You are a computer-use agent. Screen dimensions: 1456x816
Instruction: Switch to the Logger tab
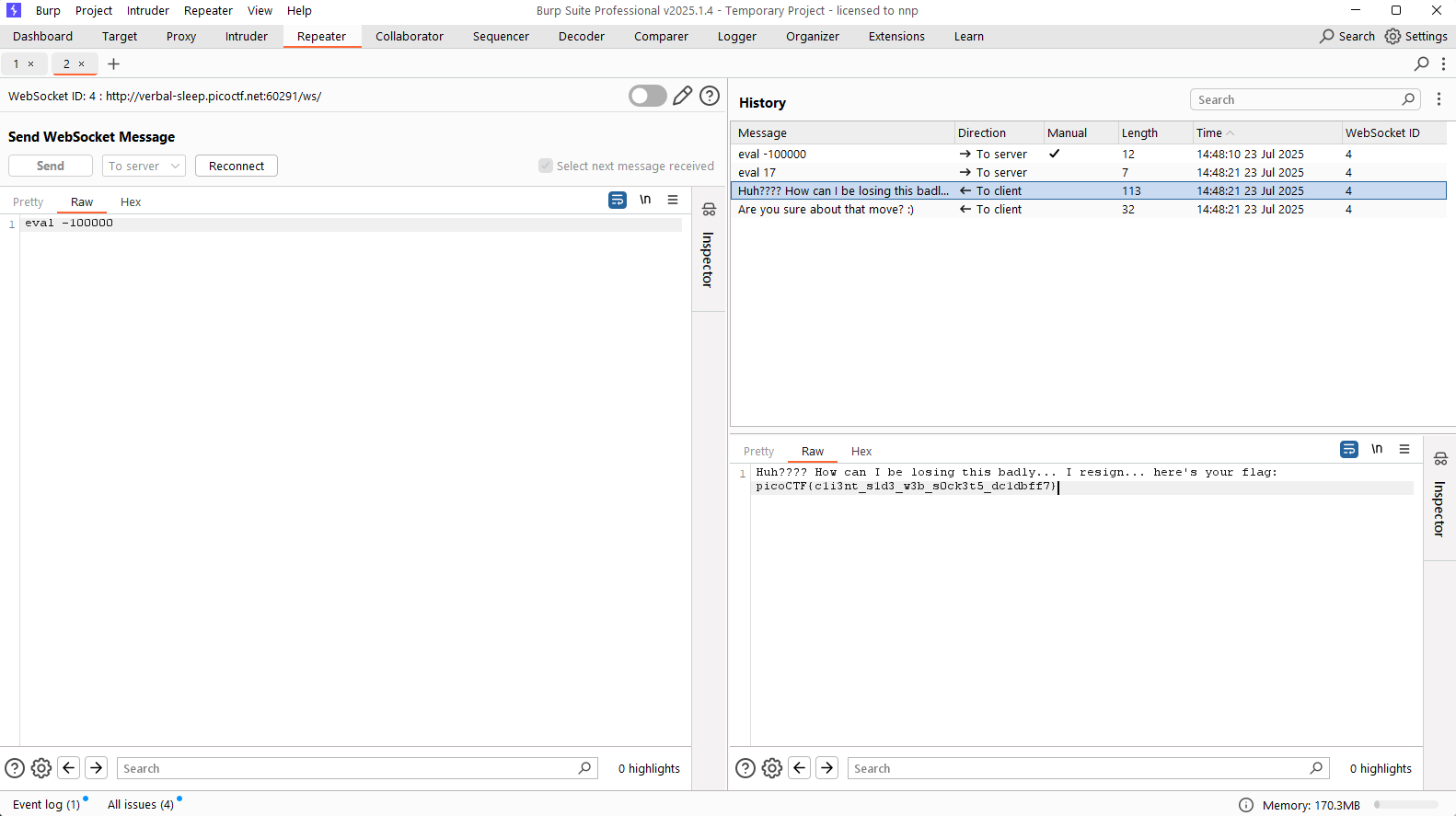tap(737, 36)
